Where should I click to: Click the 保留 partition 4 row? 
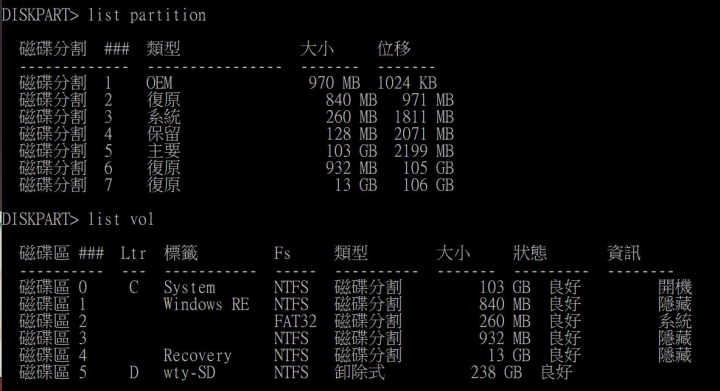[x=236, y=134]
